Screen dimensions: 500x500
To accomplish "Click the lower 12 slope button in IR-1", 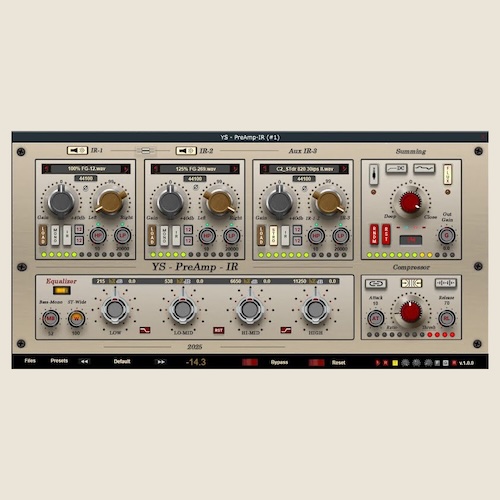I will click(79, 240).
